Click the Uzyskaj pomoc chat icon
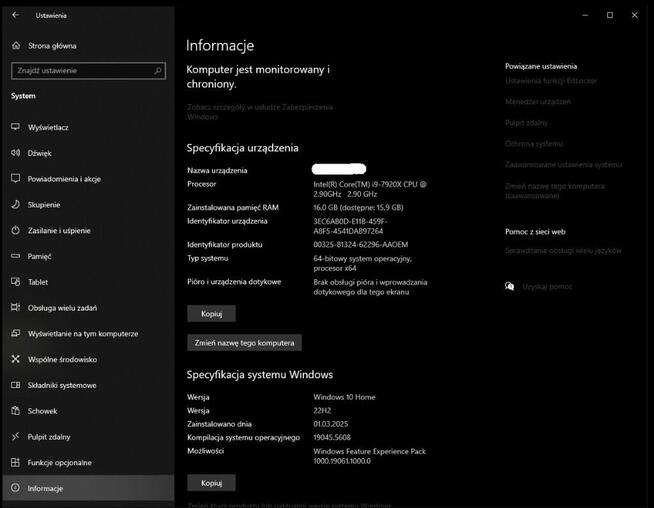This screenshot has width=654, height=508. click(x=509, y=286)
